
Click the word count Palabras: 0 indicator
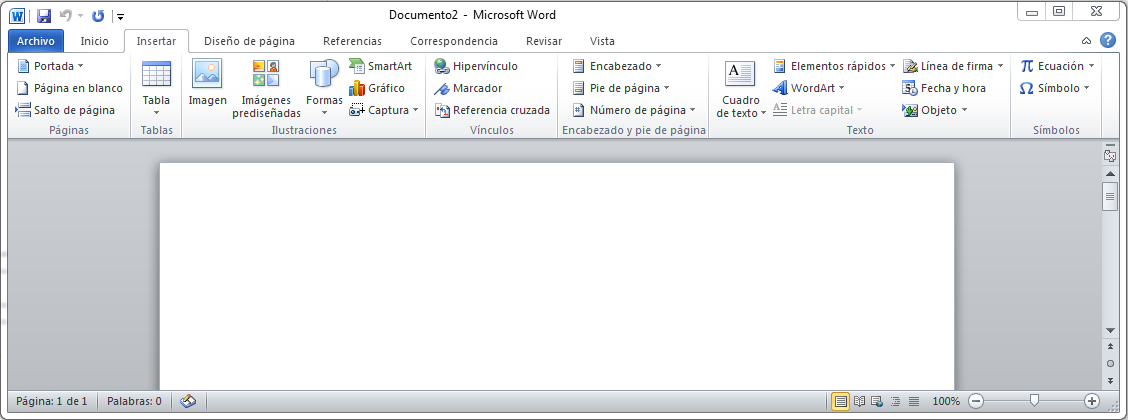[x=134, y=401]
